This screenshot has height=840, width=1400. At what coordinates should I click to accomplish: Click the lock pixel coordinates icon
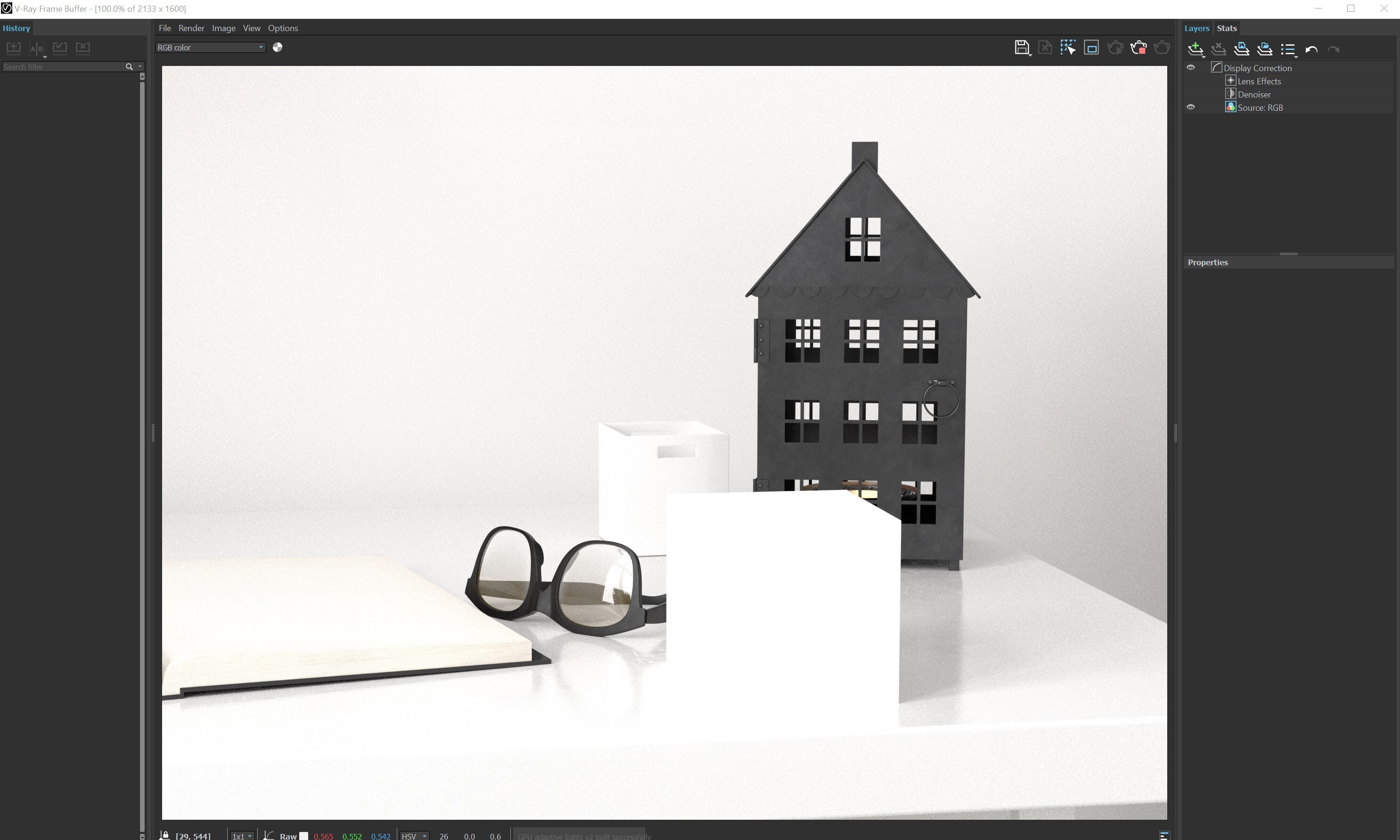pyautogui.click(x=165, y=835)
